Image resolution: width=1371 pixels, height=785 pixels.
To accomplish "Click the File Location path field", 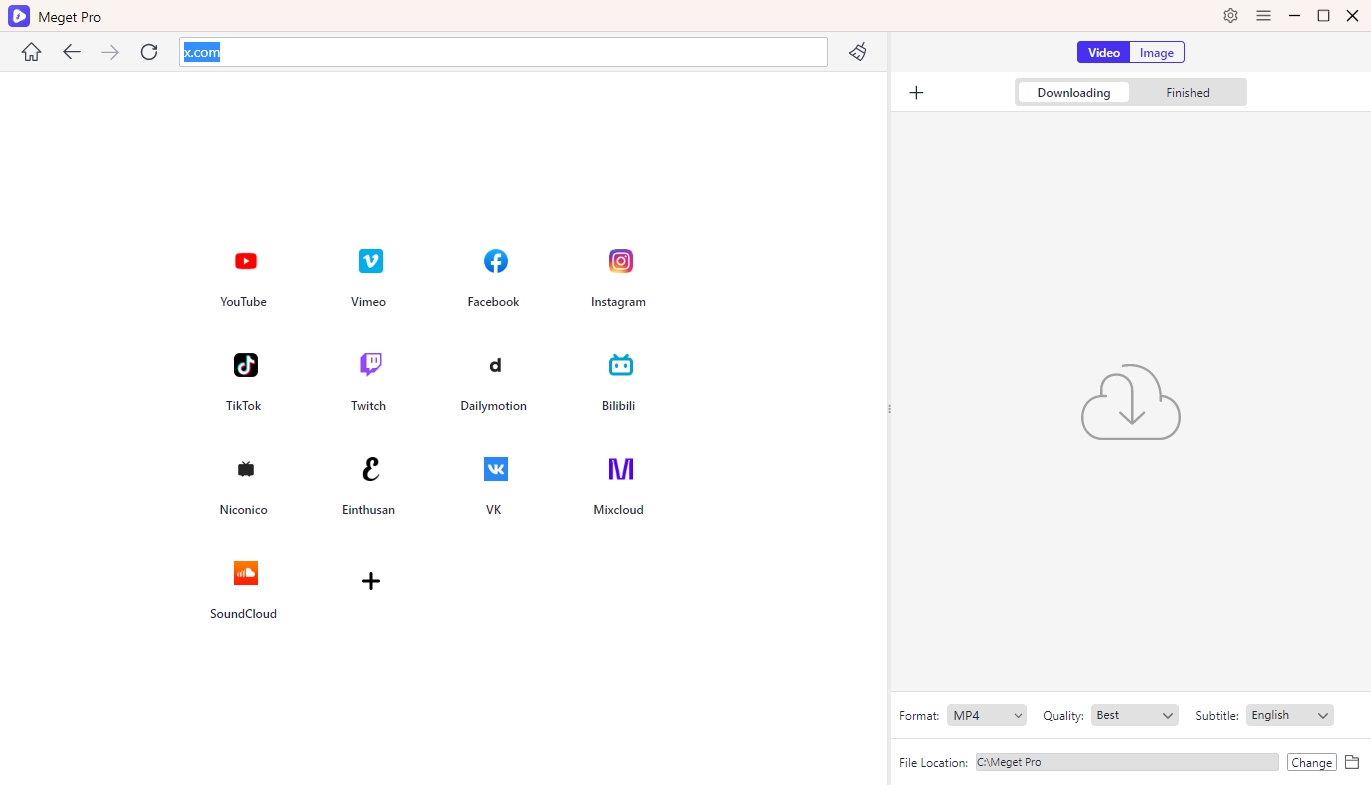I will [1126, 762].
